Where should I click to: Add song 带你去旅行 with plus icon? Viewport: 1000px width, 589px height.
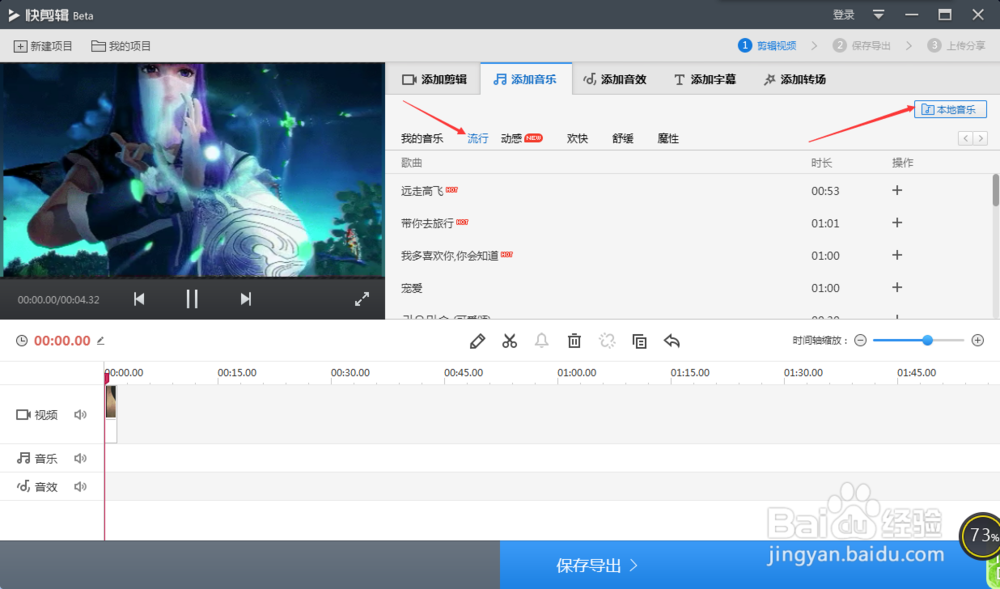897,222
